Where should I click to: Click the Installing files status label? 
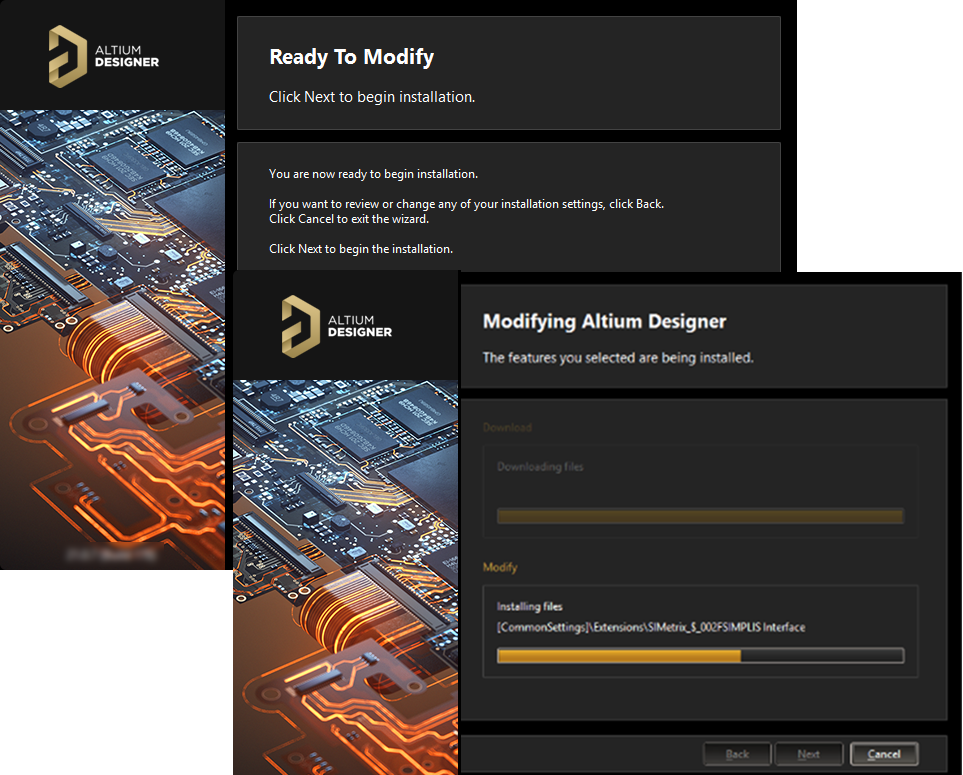point(529,606)
